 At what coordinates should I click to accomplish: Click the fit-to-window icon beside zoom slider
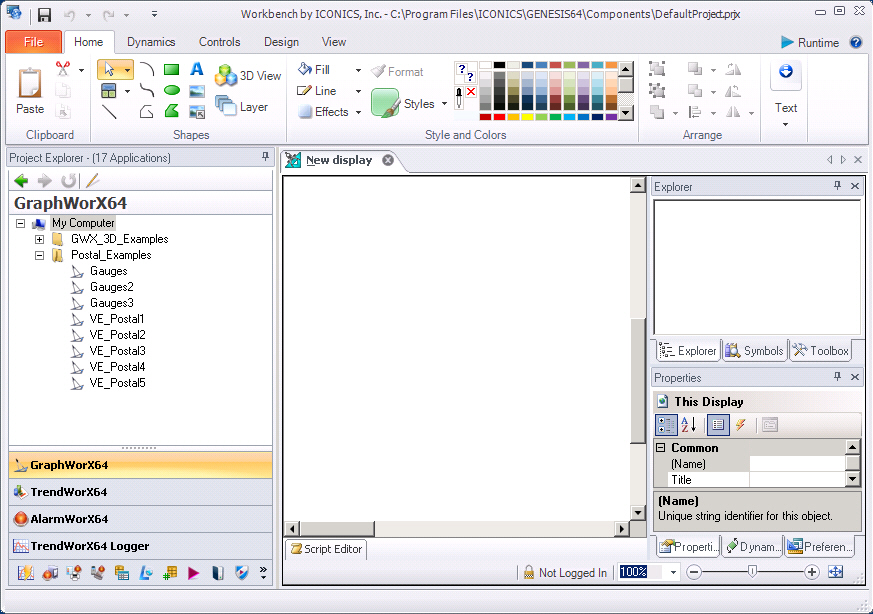point(836,572)
